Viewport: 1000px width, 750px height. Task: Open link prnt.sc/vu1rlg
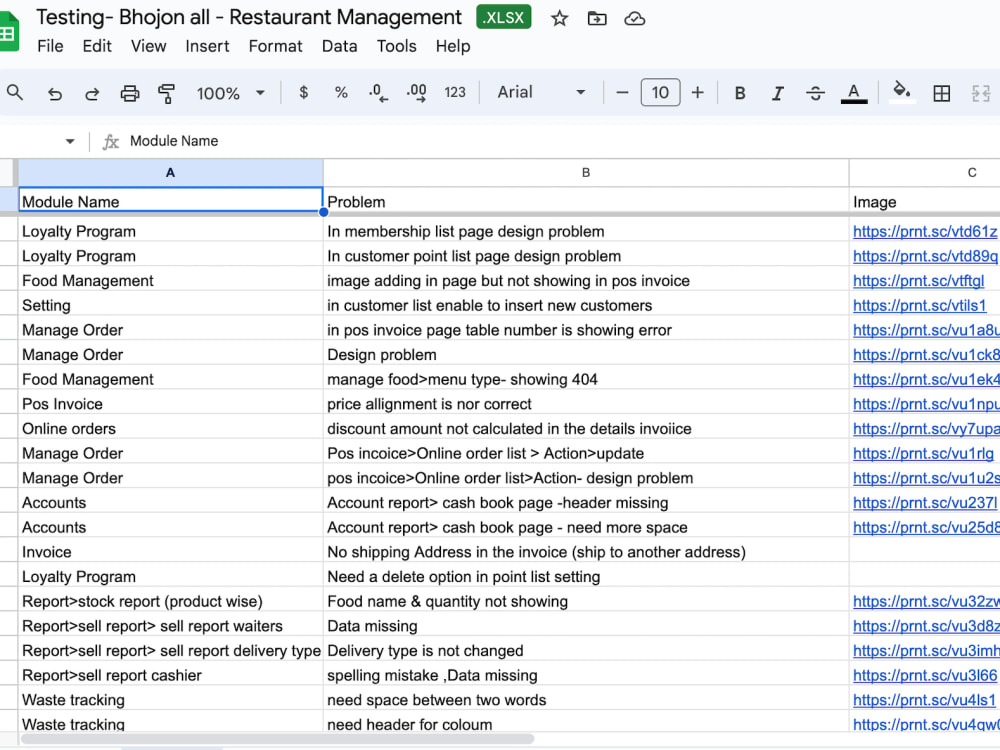pyautogui.click(x=923, y=453)
